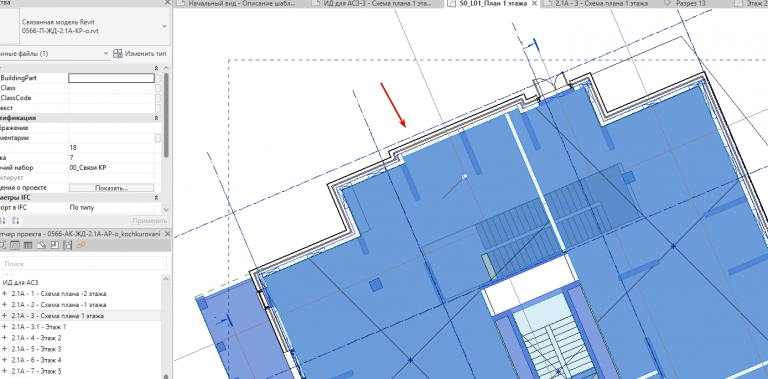Screen dimensions: 768x379
Task: Expand 2.1A - 3.1 - Этаж 1 node
Action: [x=4, y=327]
